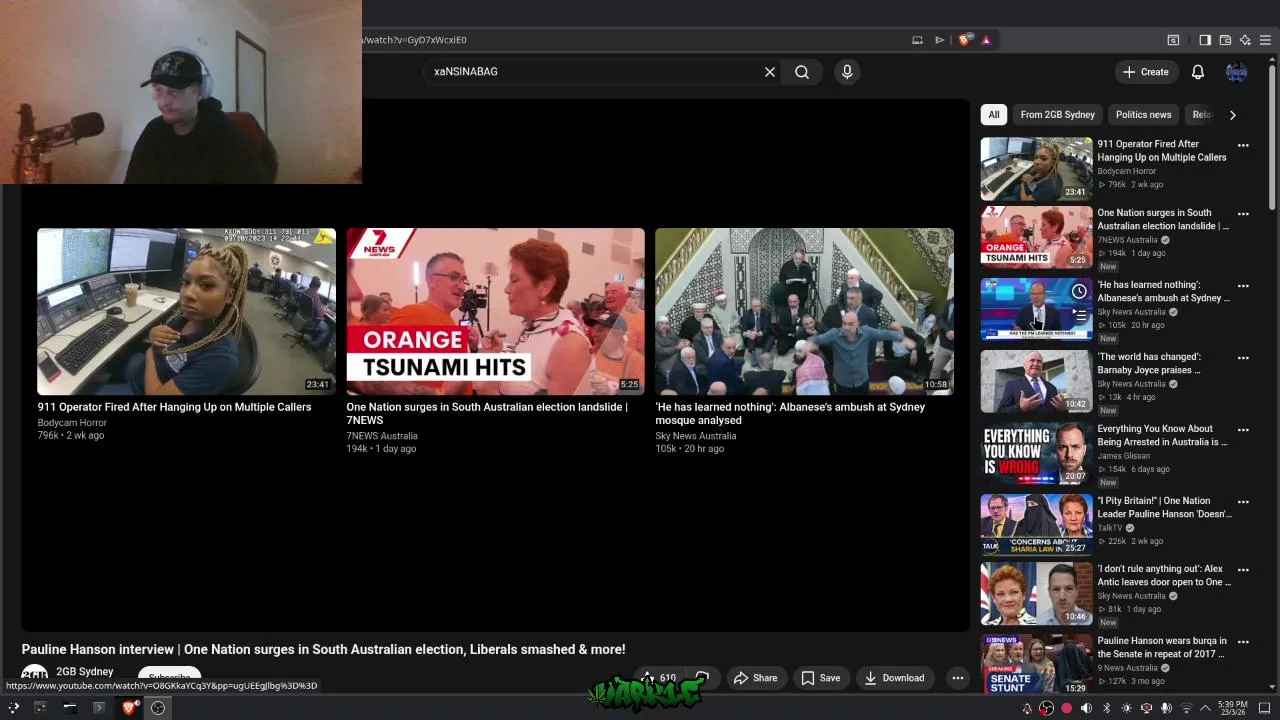Click the send page arrow icon in address bar
This screenshot has height=720, width=1280.
coord(939,40)
